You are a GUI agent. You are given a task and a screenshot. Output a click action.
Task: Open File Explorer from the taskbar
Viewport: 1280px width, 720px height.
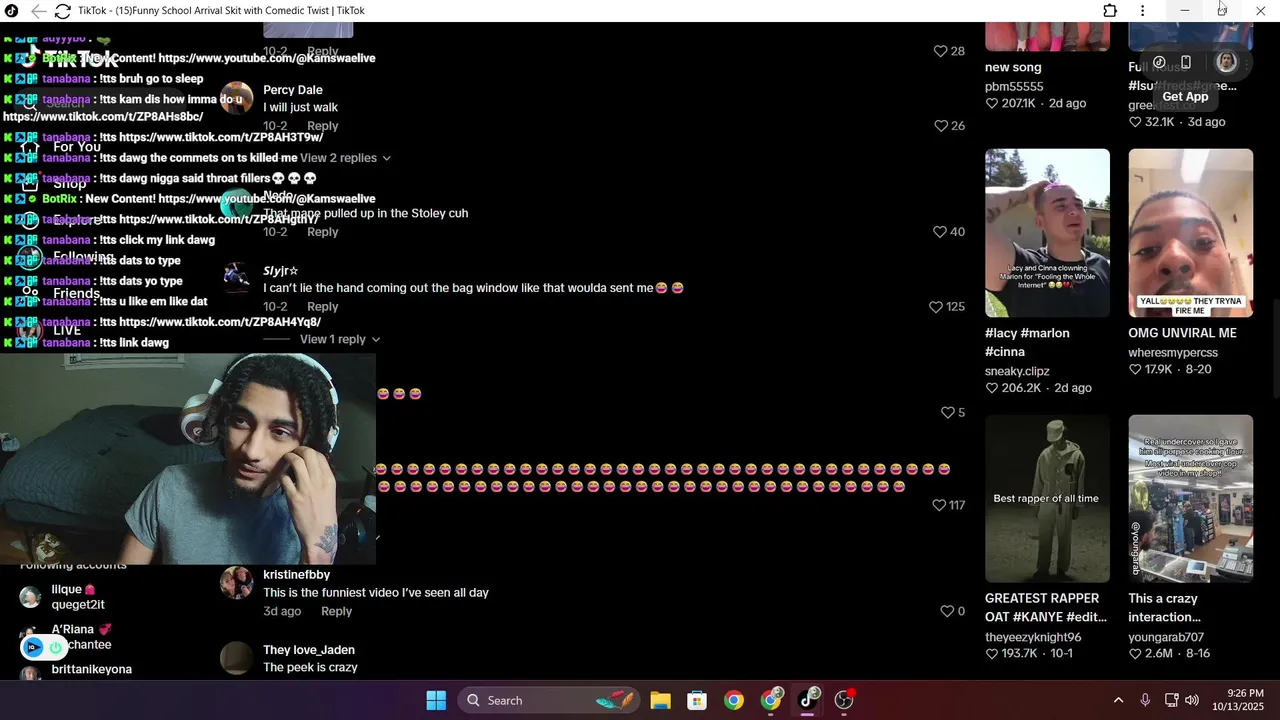click(x=660, y=700)
